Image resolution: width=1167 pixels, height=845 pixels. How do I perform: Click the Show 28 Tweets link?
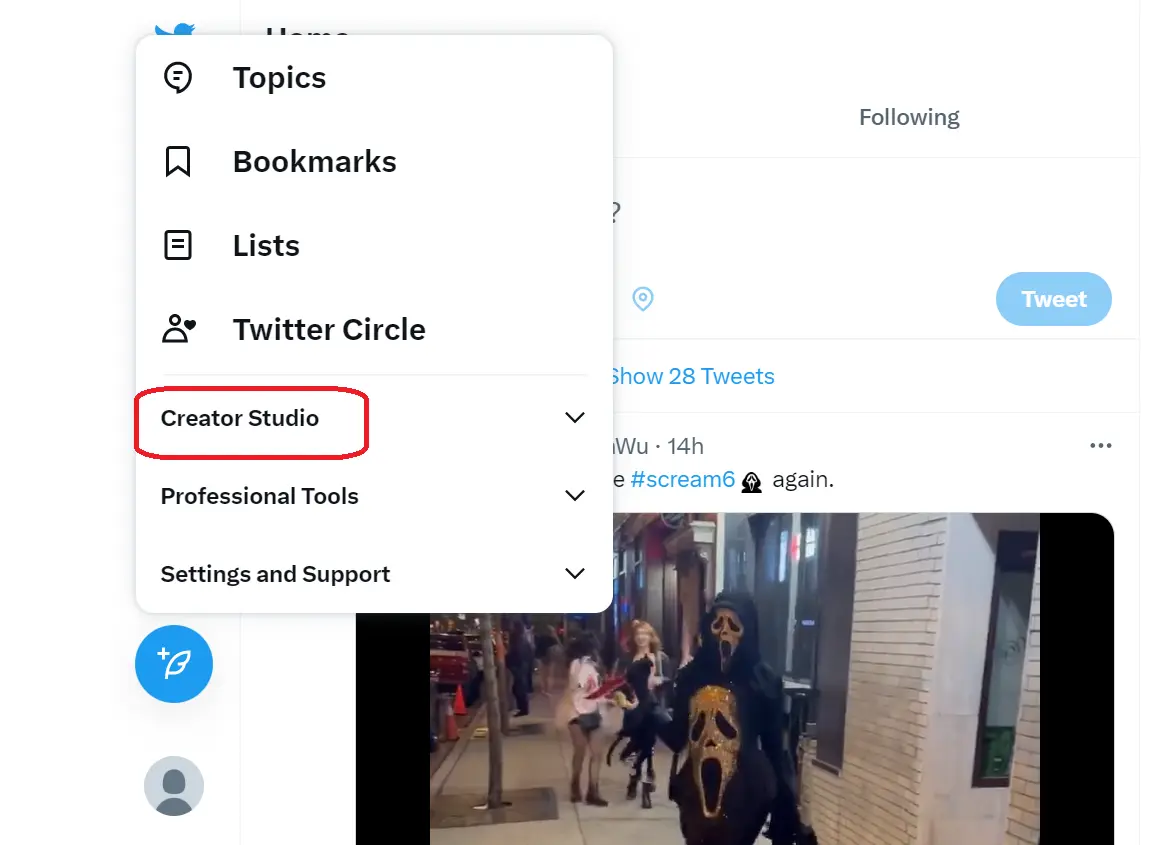tap(692, 377)
